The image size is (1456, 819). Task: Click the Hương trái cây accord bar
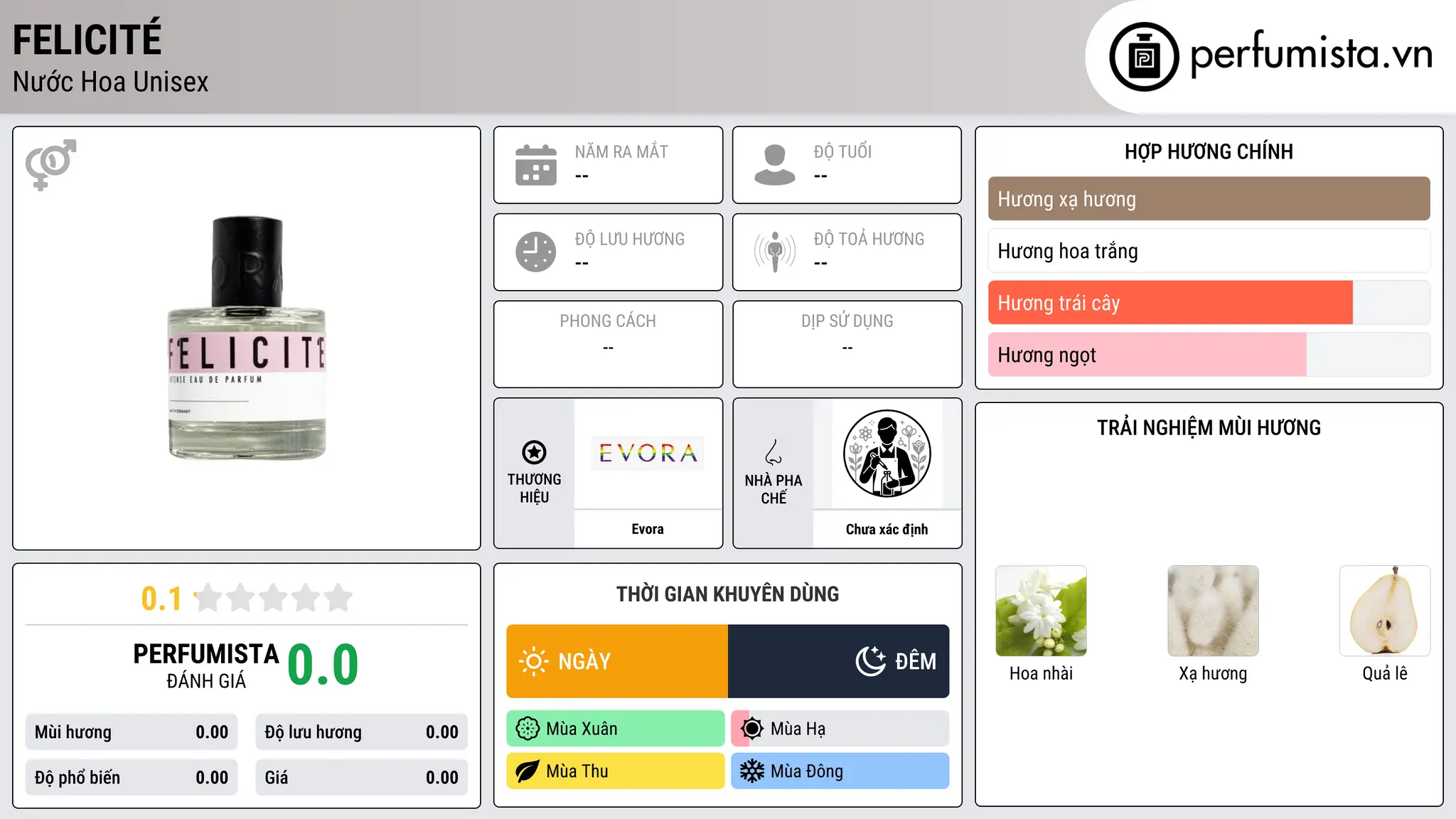tap(1209, 303)
